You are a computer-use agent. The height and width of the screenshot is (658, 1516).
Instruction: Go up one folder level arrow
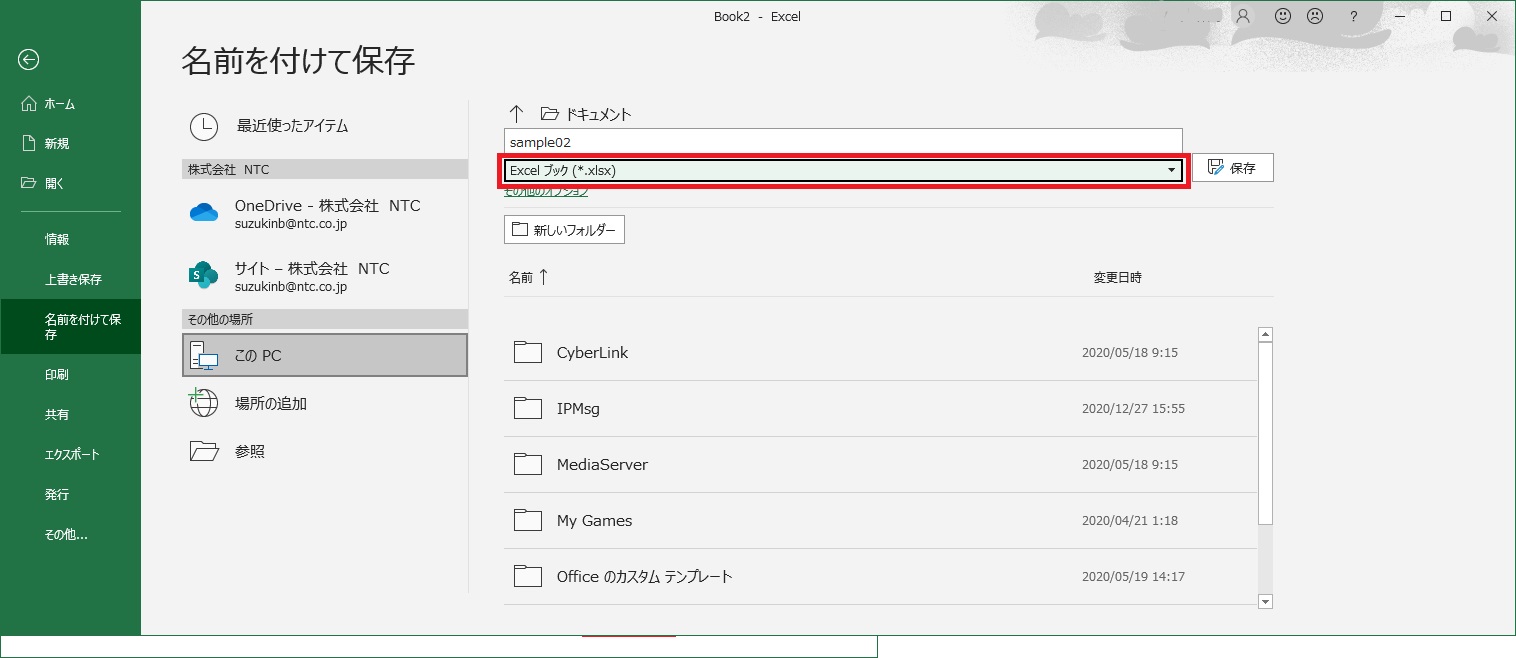(x=516, y=114)
